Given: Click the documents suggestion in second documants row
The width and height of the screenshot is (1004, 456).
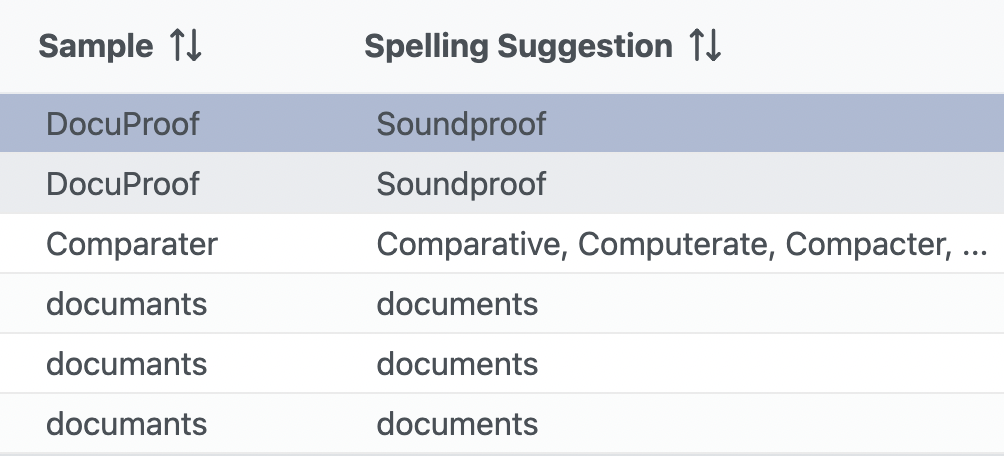Looking at the screenshot, I should [x=457, y=364].
